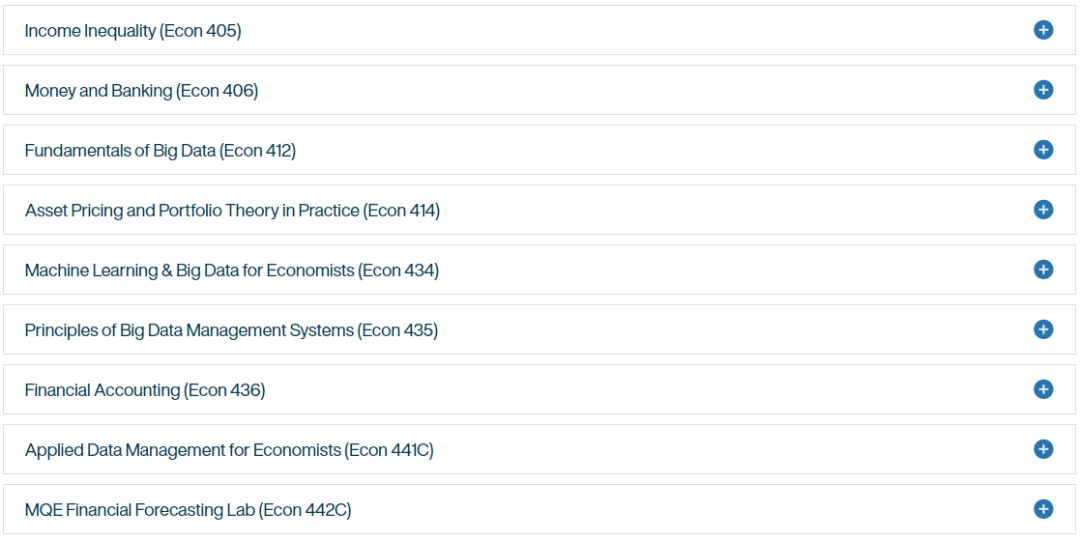Viewport: 1080px width, 541px height.
Task: Click the (Econ 406) course code label
Action: coord(217,91)
